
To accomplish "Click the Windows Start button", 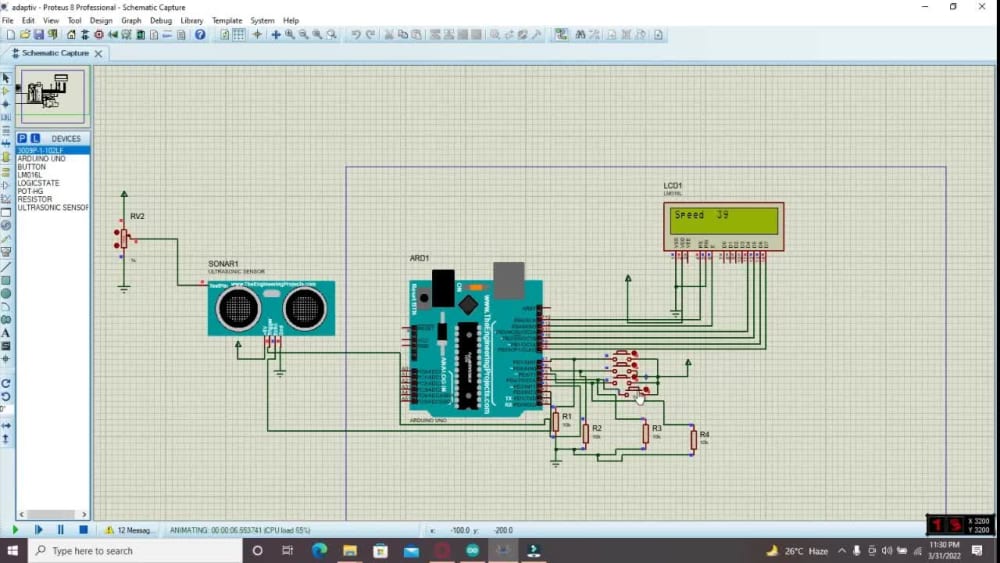I will click(x=13, y=550).
